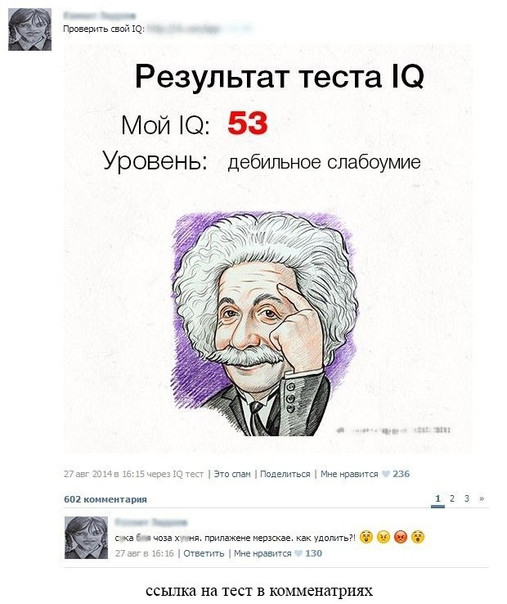Click Мне нравится under the post

(x=349, y=474)
